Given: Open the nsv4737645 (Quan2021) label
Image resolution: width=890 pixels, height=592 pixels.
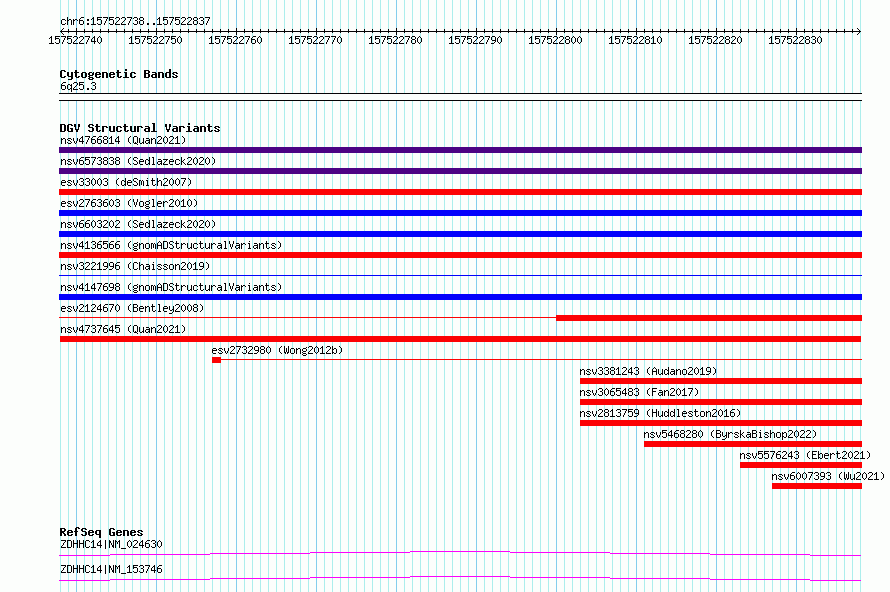Looking at the screenshot, I should point(123,329).
